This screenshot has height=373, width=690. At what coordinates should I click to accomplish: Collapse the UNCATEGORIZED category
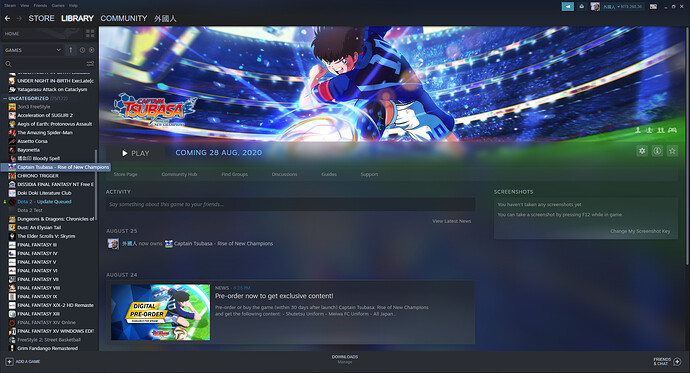[5, 99]
